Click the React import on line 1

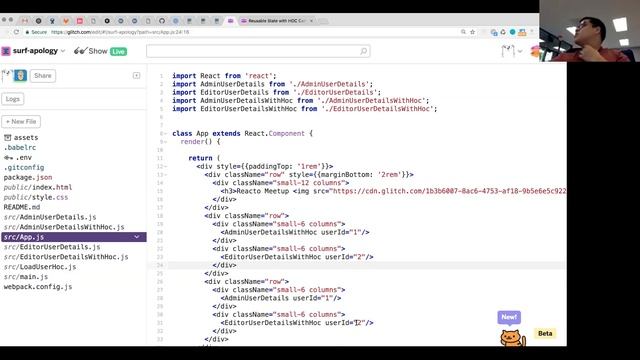pyautogui.click(x=224, y=76)
